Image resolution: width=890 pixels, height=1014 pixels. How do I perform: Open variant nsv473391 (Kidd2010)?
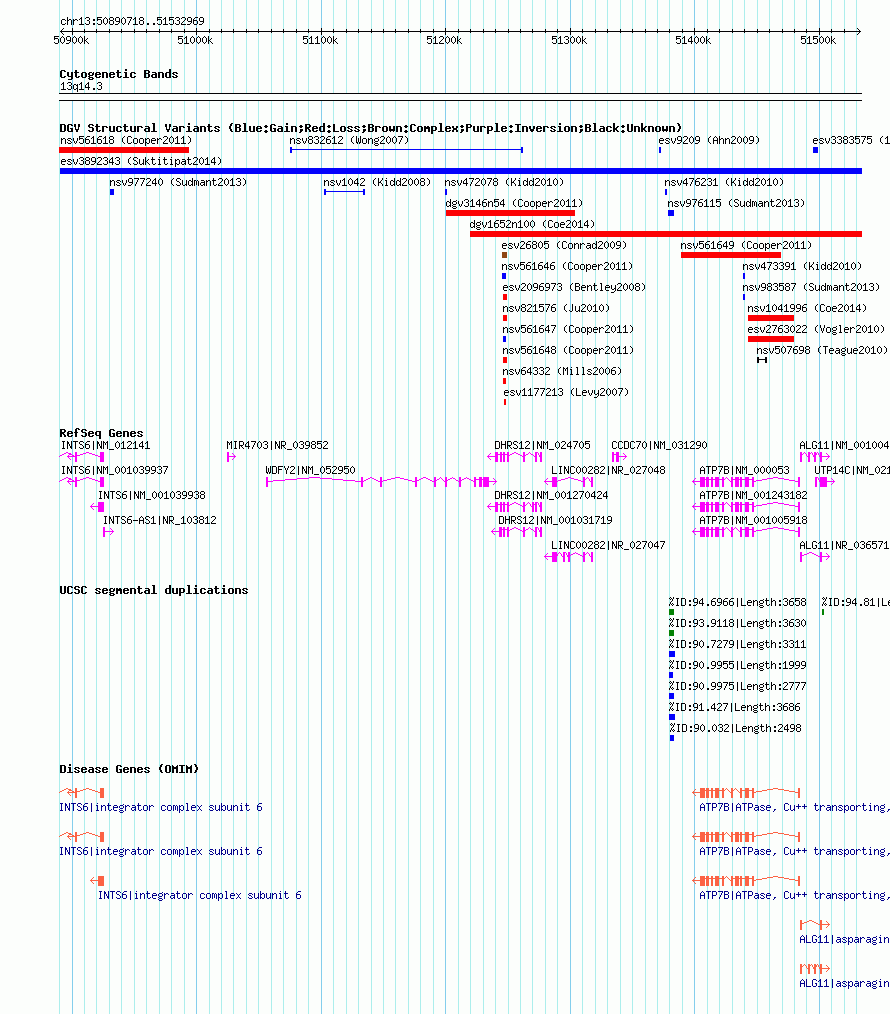(802, 266)
